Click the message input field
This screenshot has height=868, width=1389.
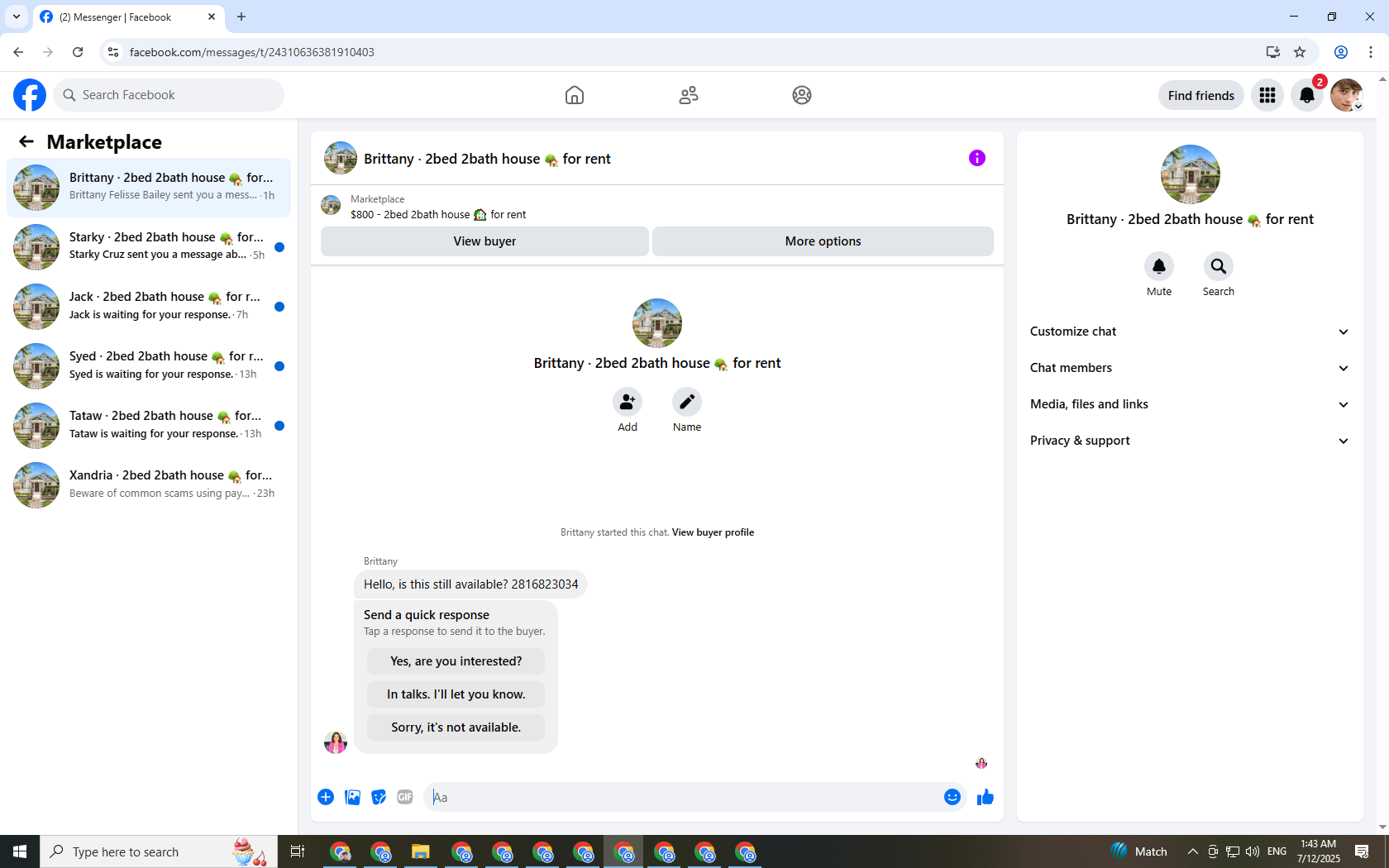coord(683,797)
